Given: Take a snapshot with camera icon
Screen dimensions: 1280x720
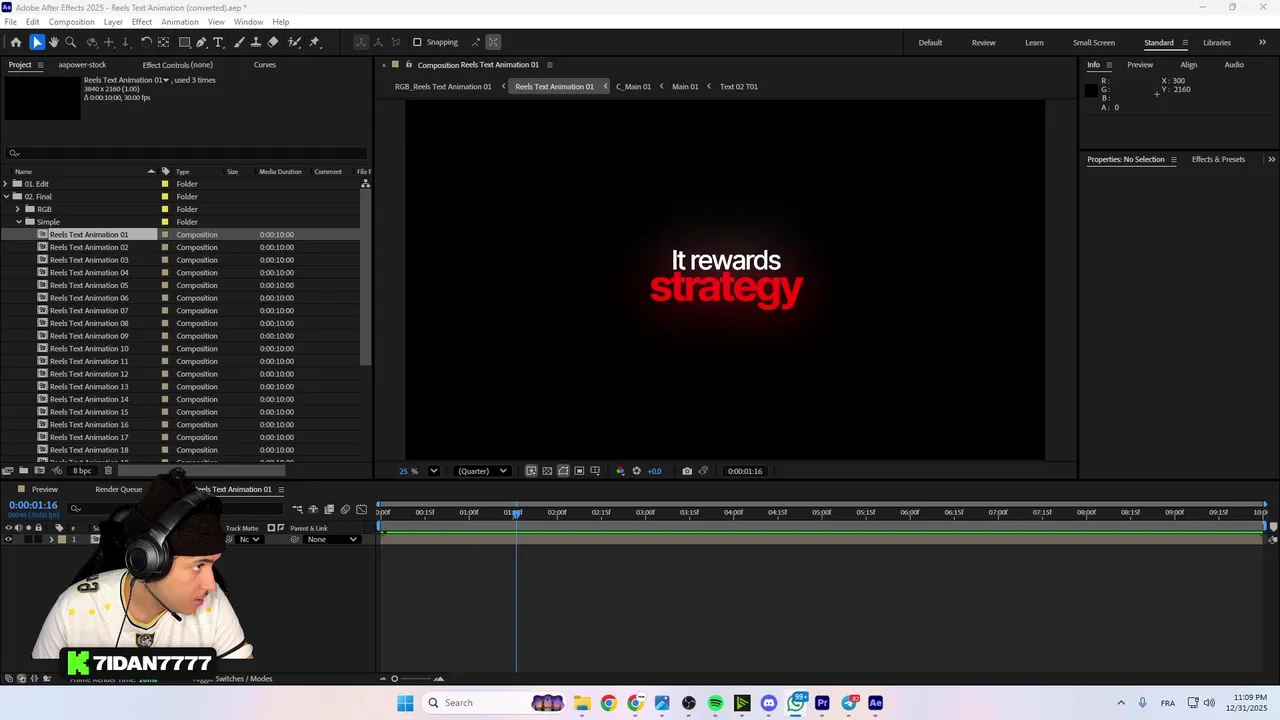Looking at the screenshot, I should 687,471.
